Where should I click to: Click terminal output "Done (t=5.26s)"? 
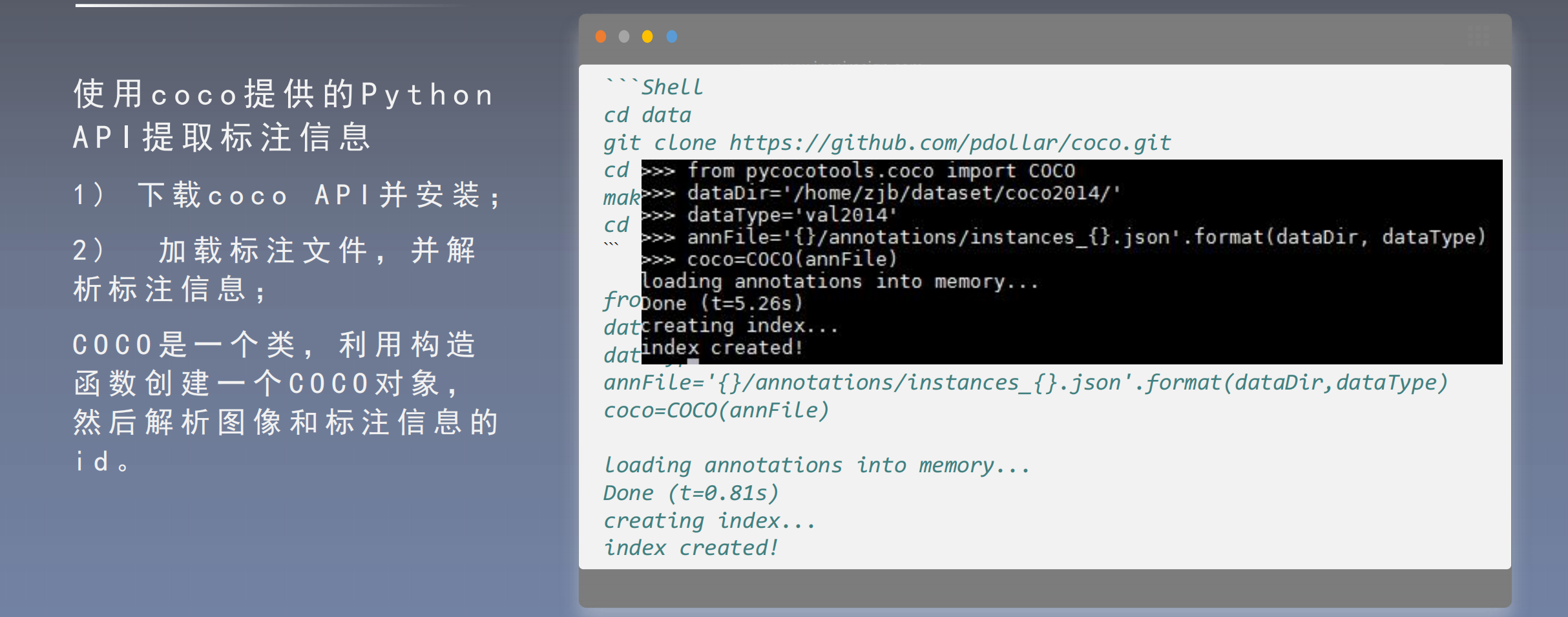(x=722, y=304)
